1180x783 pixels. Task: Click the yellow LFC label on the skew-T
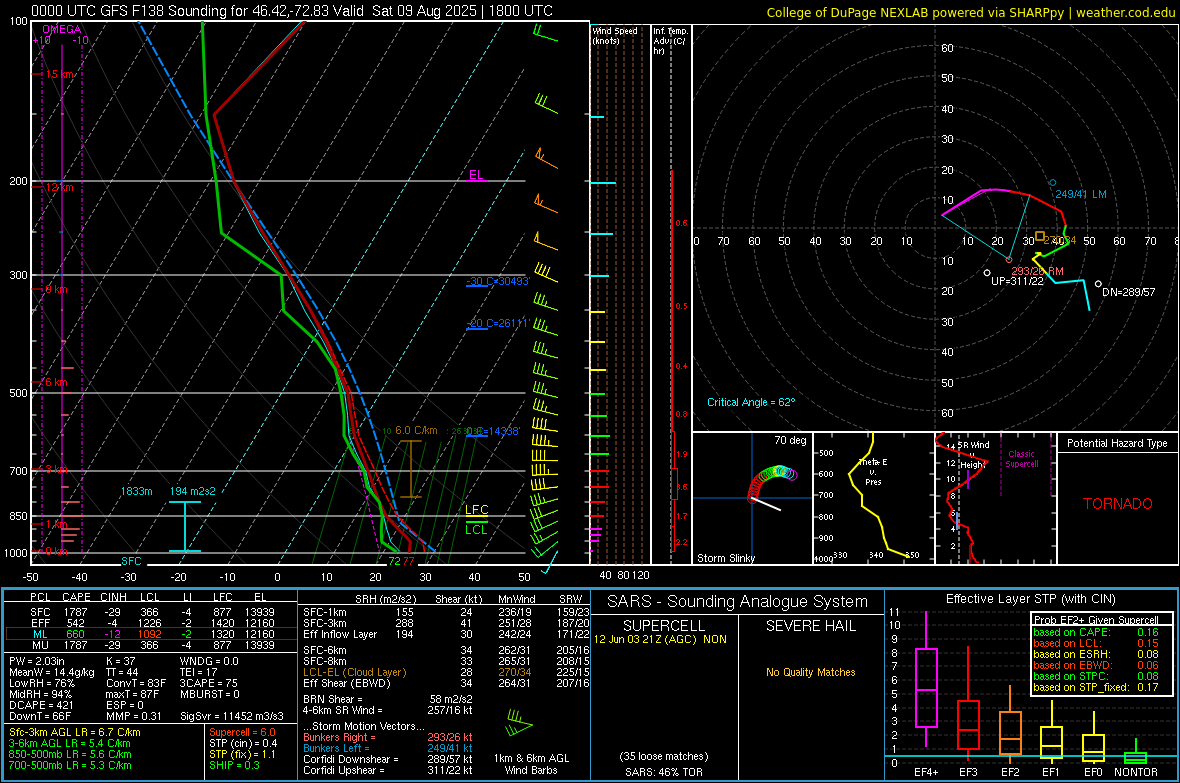pos(476,510)
